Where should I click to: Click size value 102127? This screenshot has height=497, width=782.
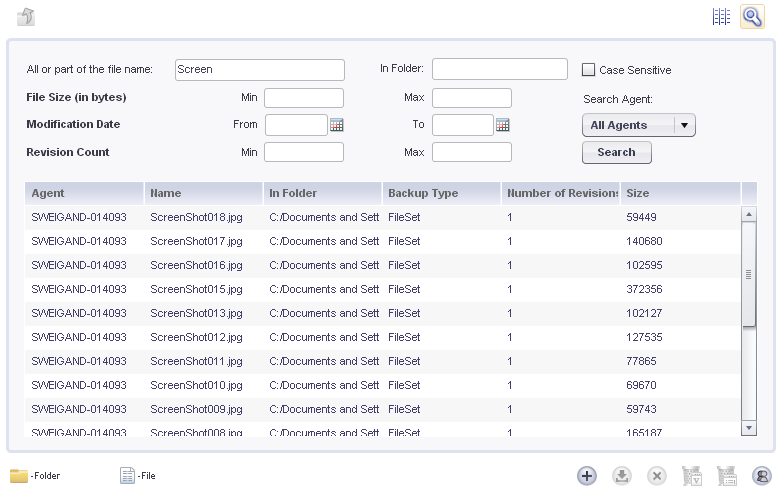[644, 313]
